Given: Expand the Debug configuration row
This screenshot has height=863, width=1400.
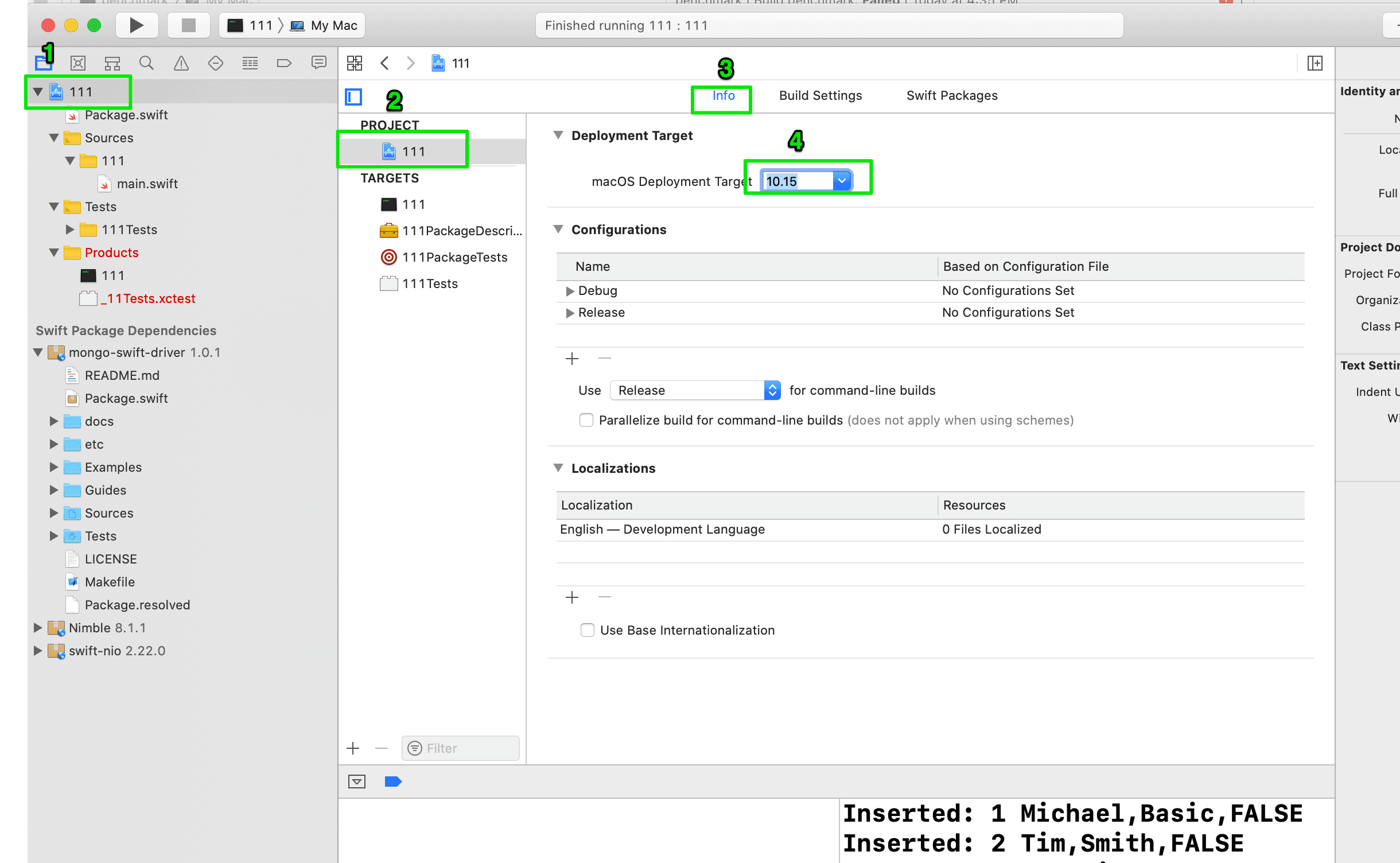Looking at the screenshot, I should pos(570,291).
